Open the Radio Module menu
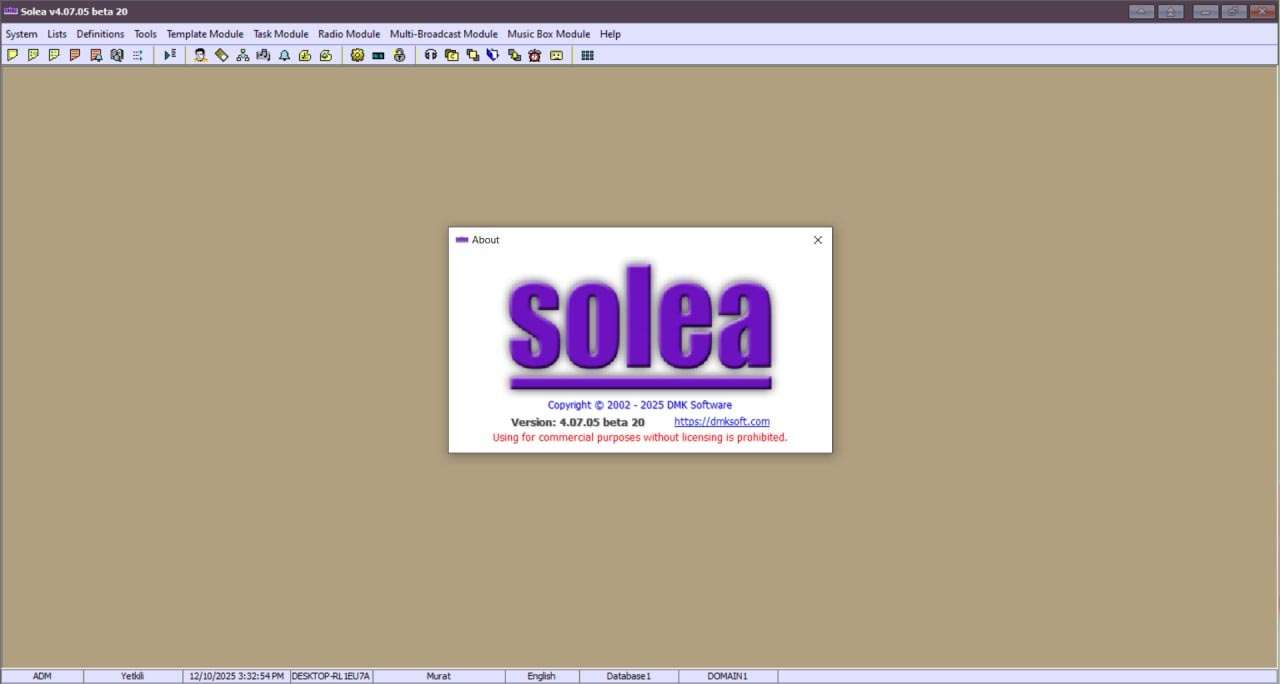This screenshot has width=1280, height=684. (x=349, y=34)
